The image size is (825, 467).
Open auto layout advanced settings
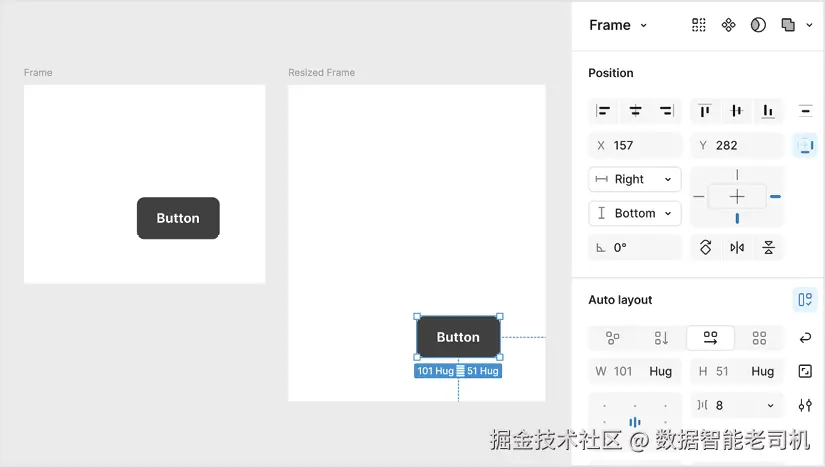(805, 405)
